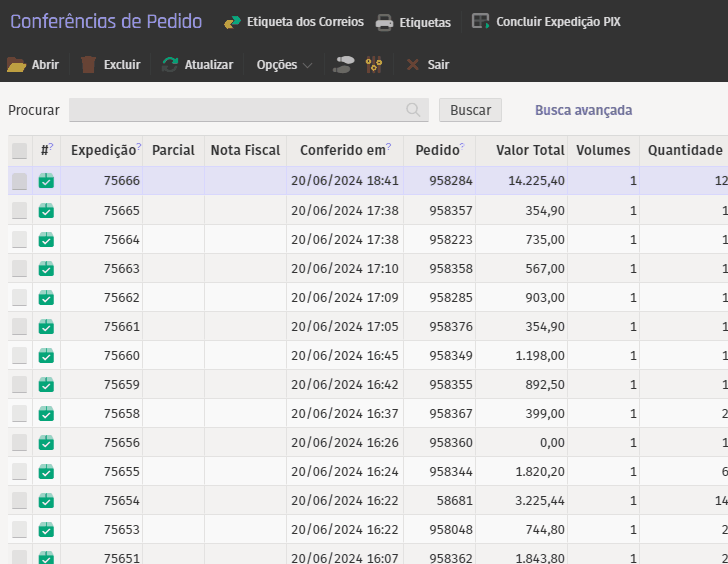Open status icon of expedição 75665
Viewport: 728px width, 564px height.
point(46,211)
